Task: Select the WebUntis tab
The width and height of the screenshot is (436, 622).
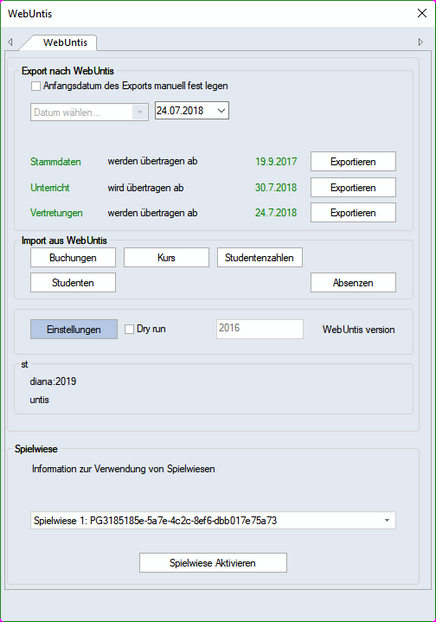Action: (65, 42)
